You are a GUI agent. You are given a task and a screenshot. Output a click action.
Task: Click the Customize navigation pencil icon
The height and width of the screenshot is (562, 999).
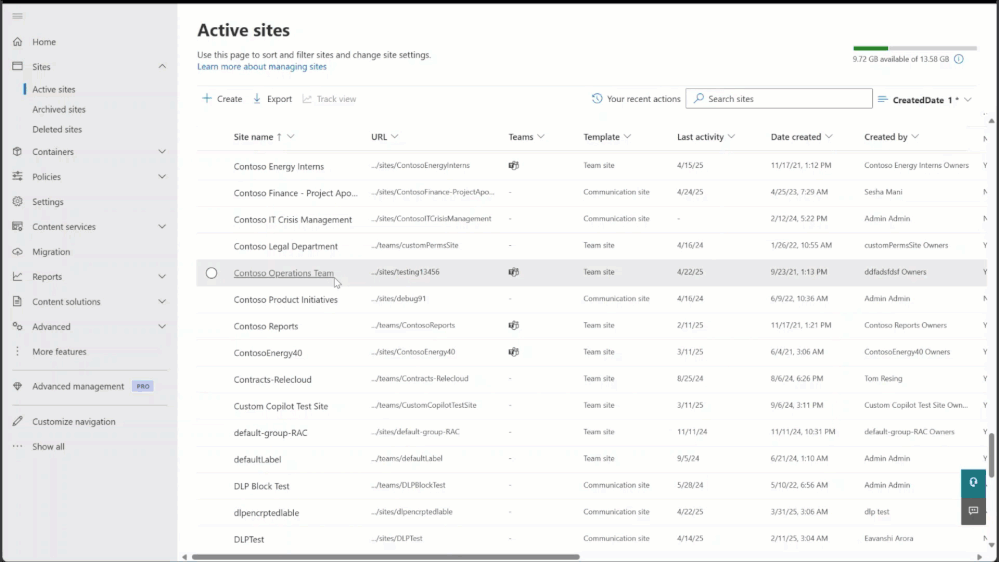[17, 421]
